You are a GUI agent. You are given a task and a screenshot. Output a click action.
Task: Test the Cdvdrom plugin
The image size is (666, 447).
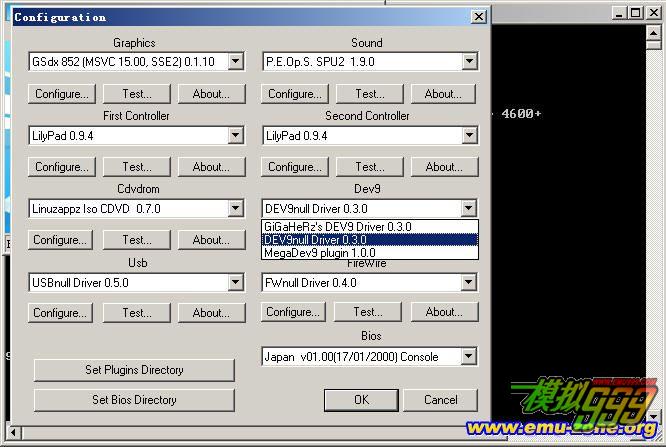pyautogui.click(x=137, y=240)
